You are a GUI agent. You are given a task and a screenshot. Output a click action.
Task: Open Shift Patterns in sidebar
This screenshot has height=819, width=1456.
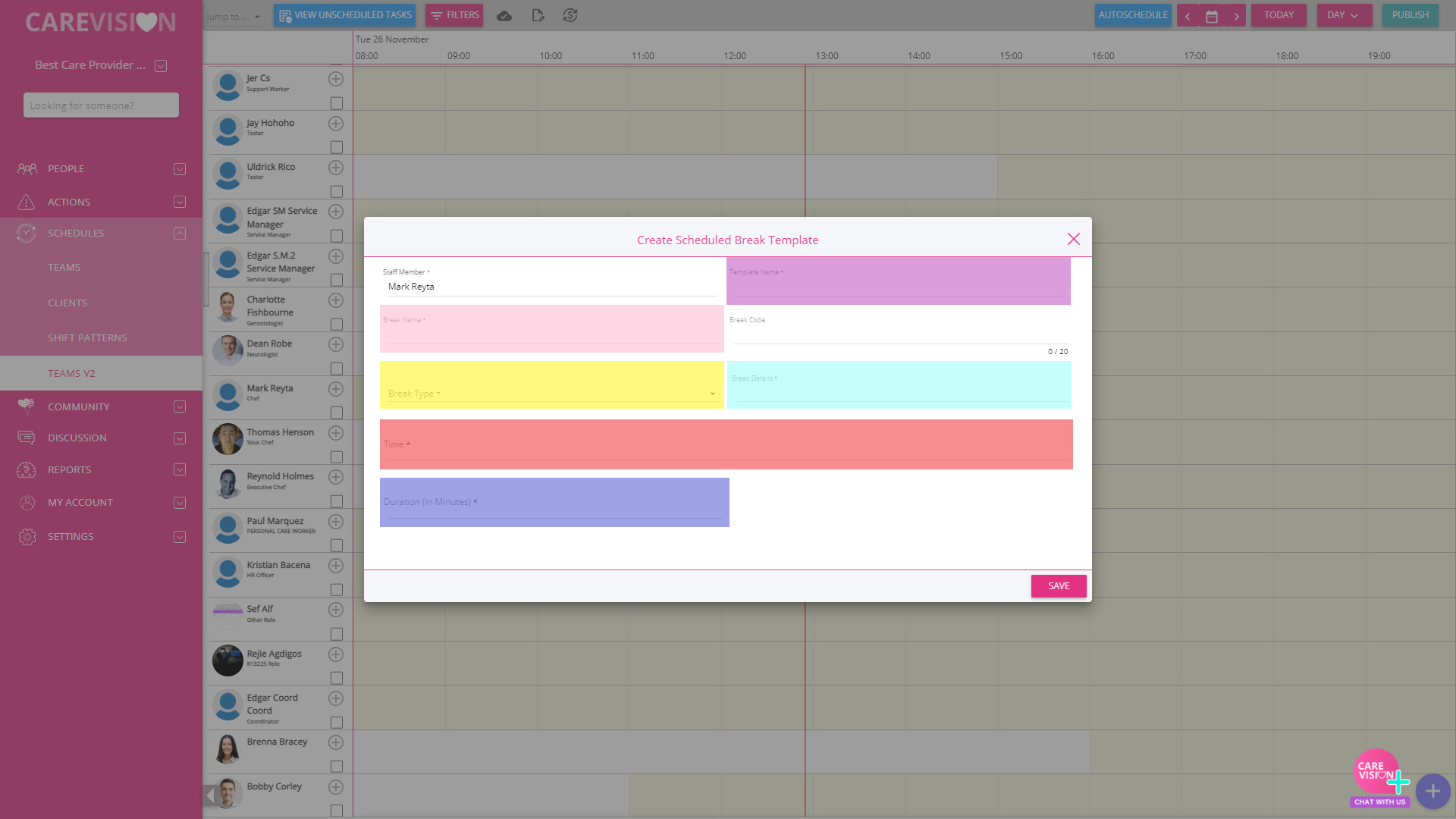pos(87,338)
